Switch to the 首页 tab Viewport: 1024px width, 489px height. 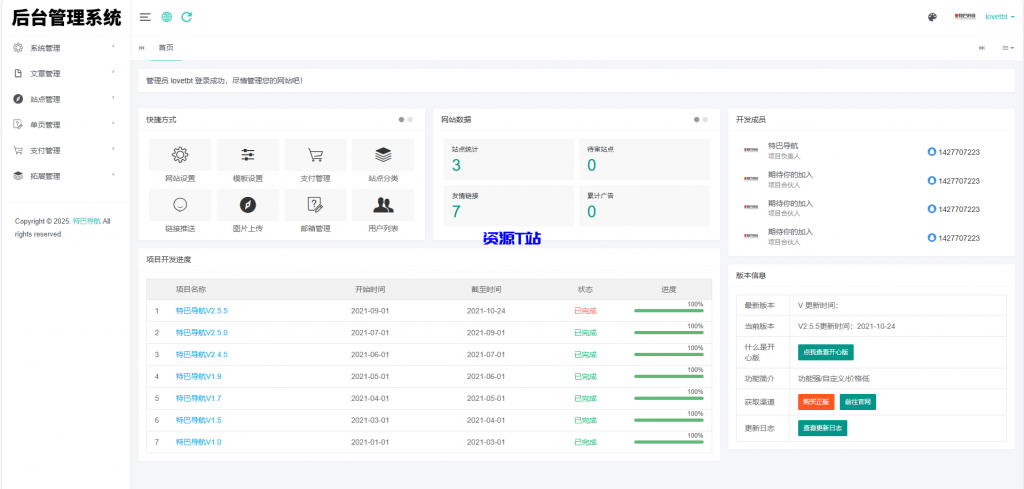click(166, 48)
